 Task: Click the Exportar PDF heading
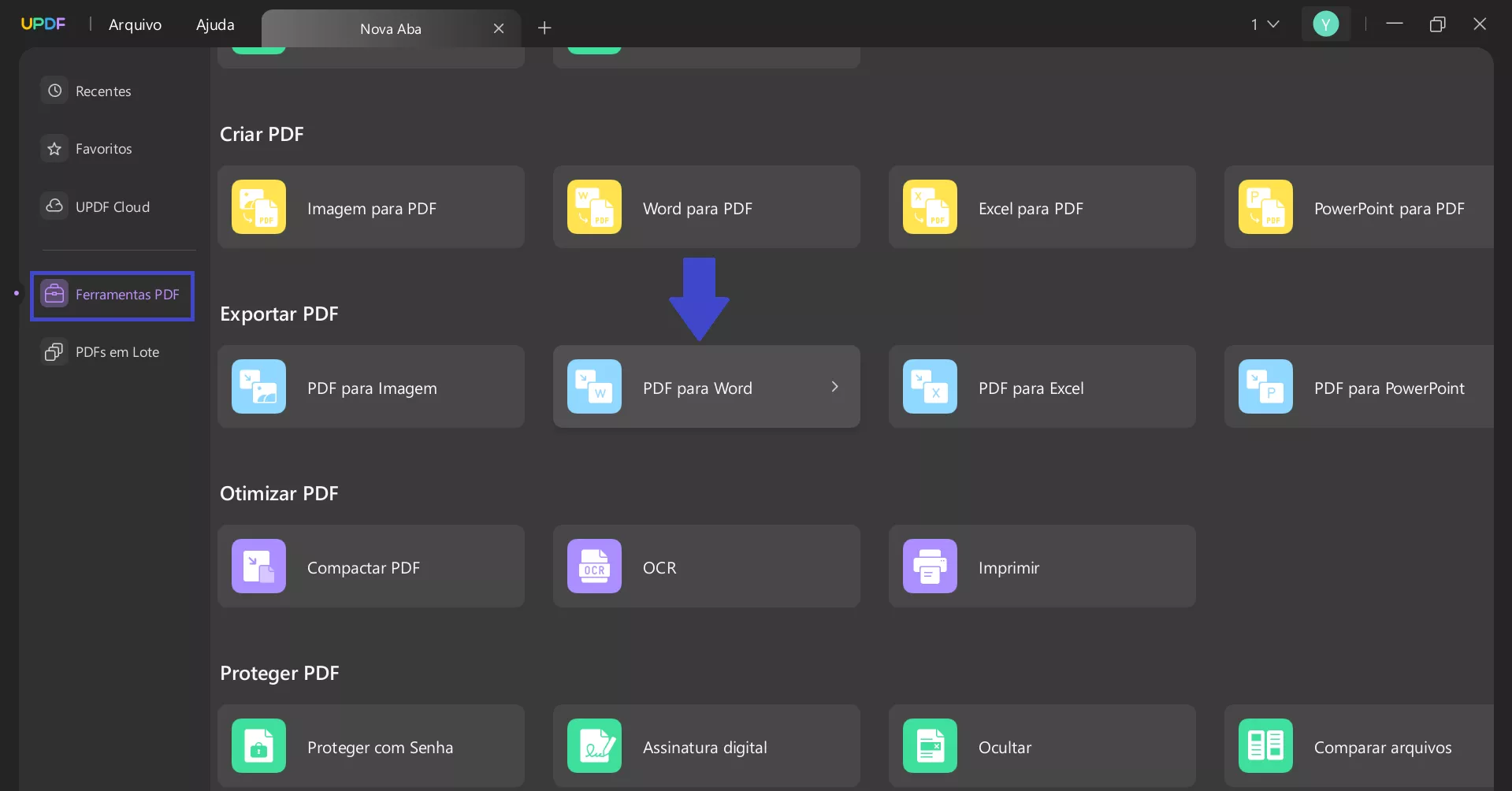point(279,314)
